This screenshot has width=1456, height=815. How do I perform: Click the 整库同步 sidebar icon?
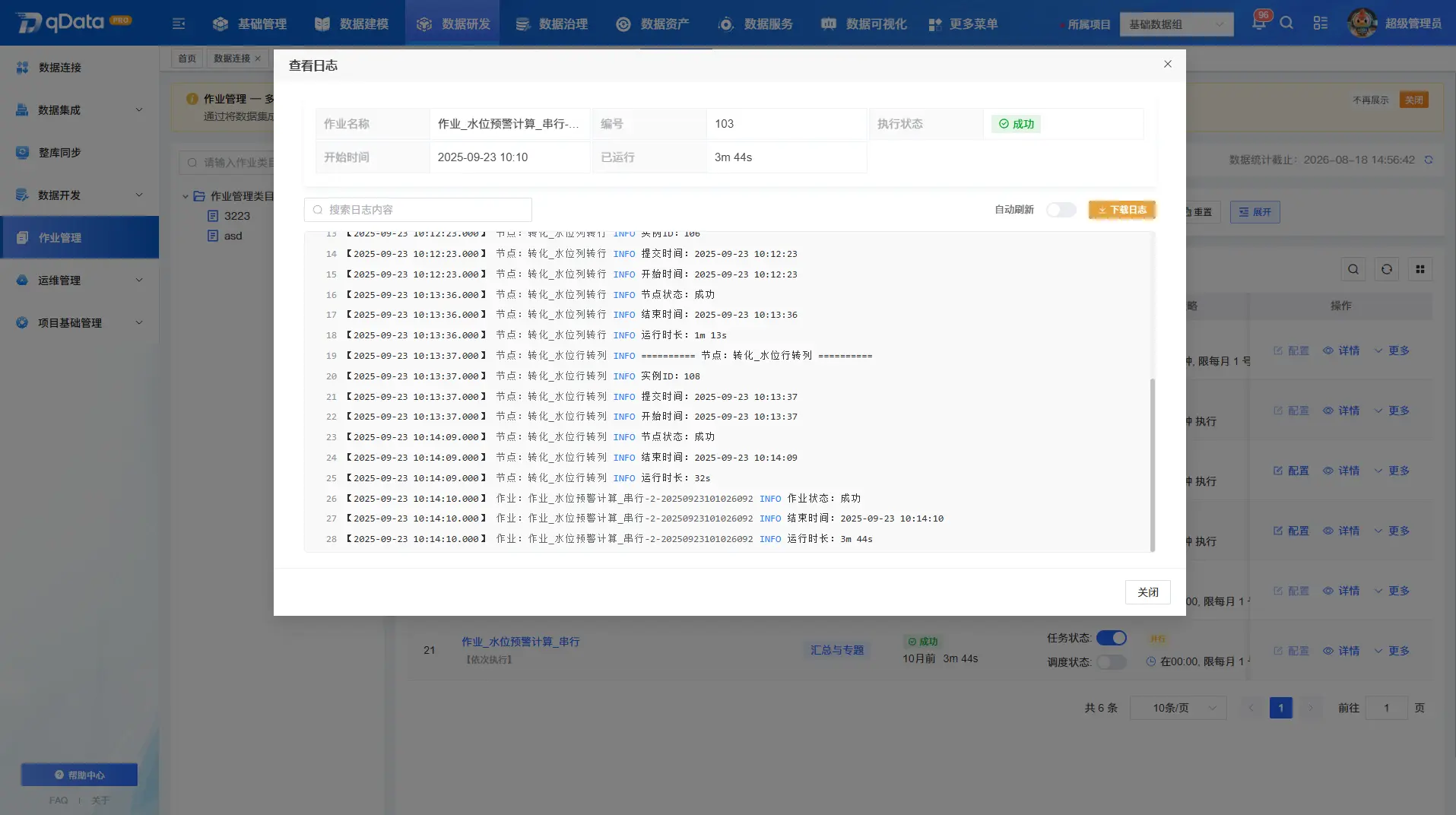22,153
